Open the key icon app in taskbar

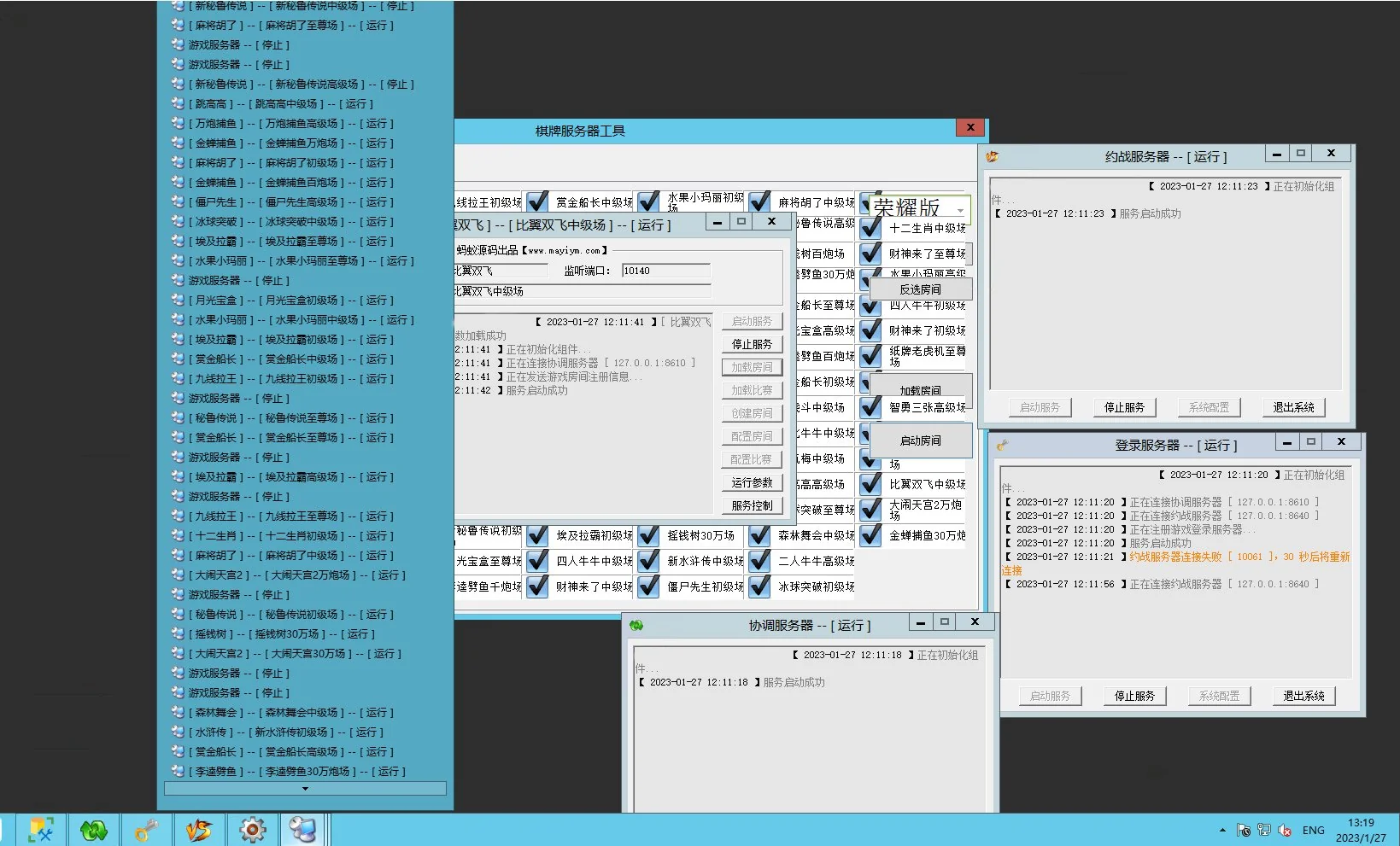pyautogui.click(x=147, y=830)
